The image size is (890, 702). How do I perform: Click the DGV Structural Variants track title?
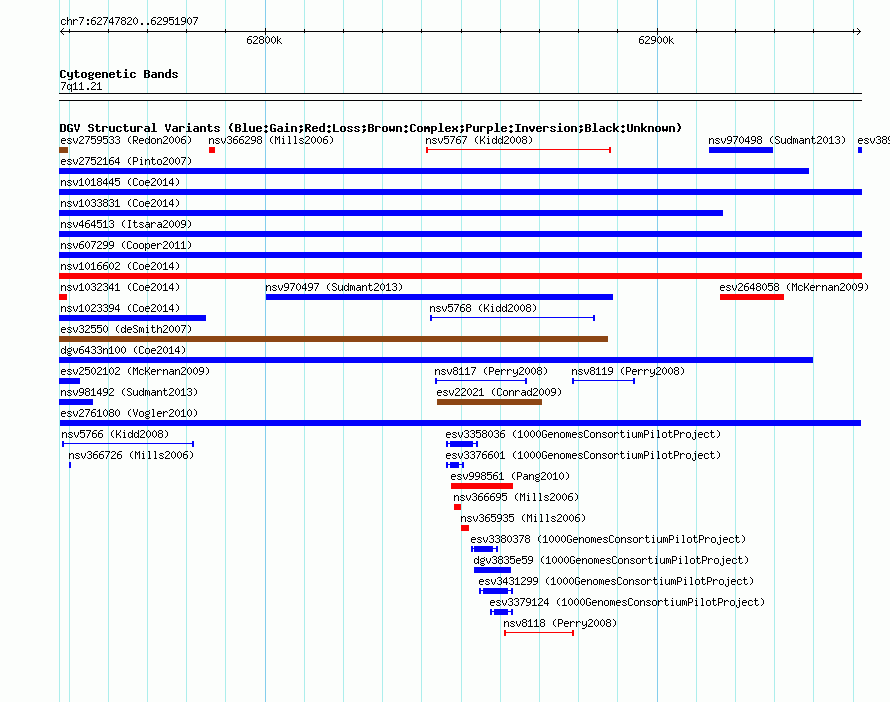tap(371, 128)
